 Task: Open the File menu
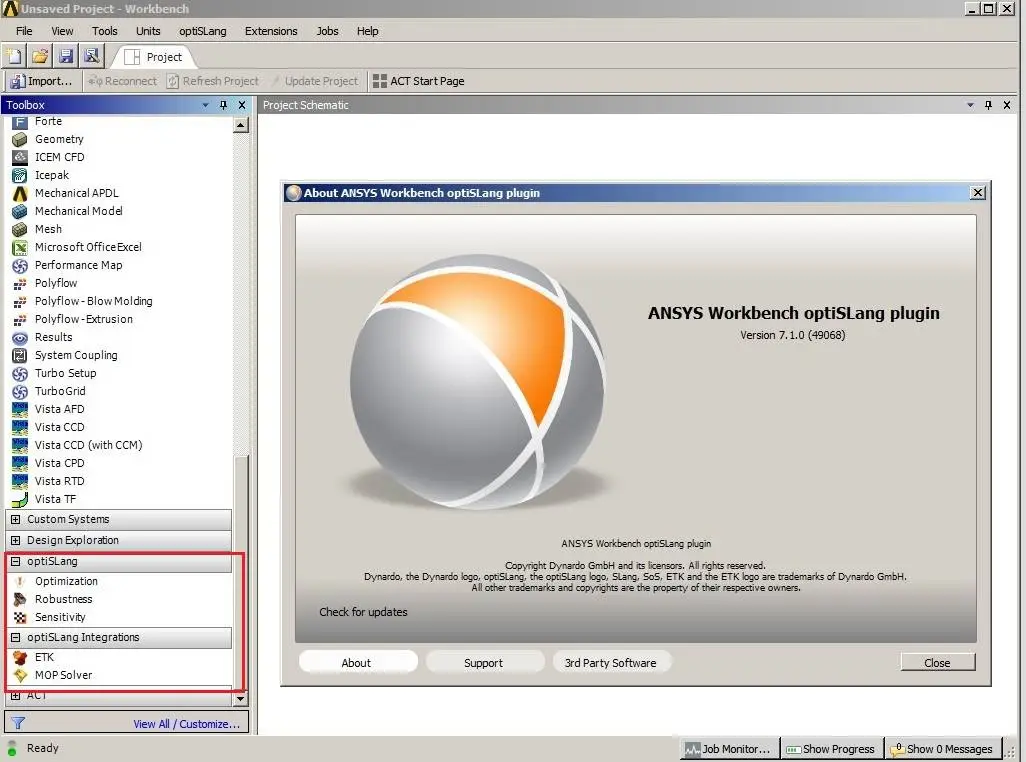(x=24, y=31)
